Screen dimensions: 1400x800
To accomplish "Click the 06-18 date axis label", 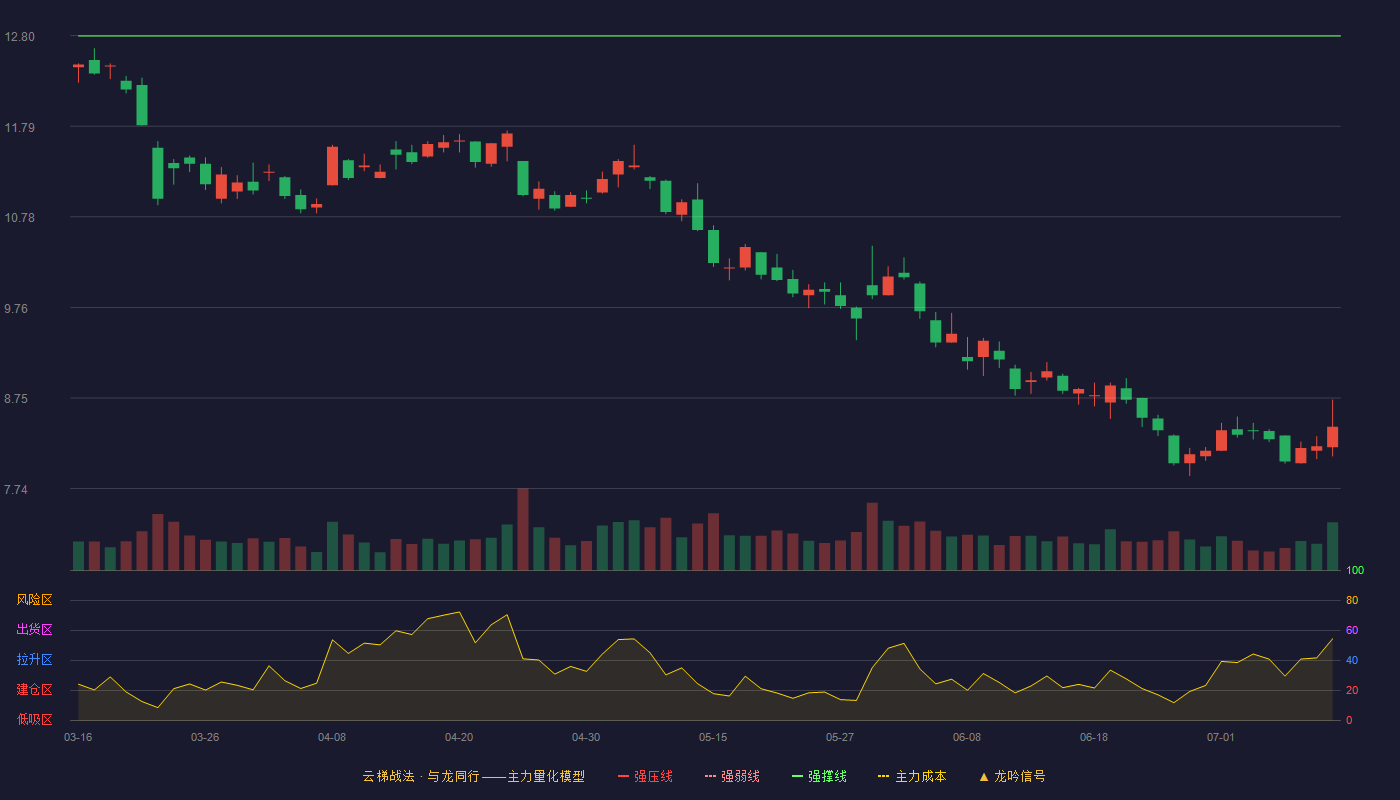I will (x=1094, y=737).
